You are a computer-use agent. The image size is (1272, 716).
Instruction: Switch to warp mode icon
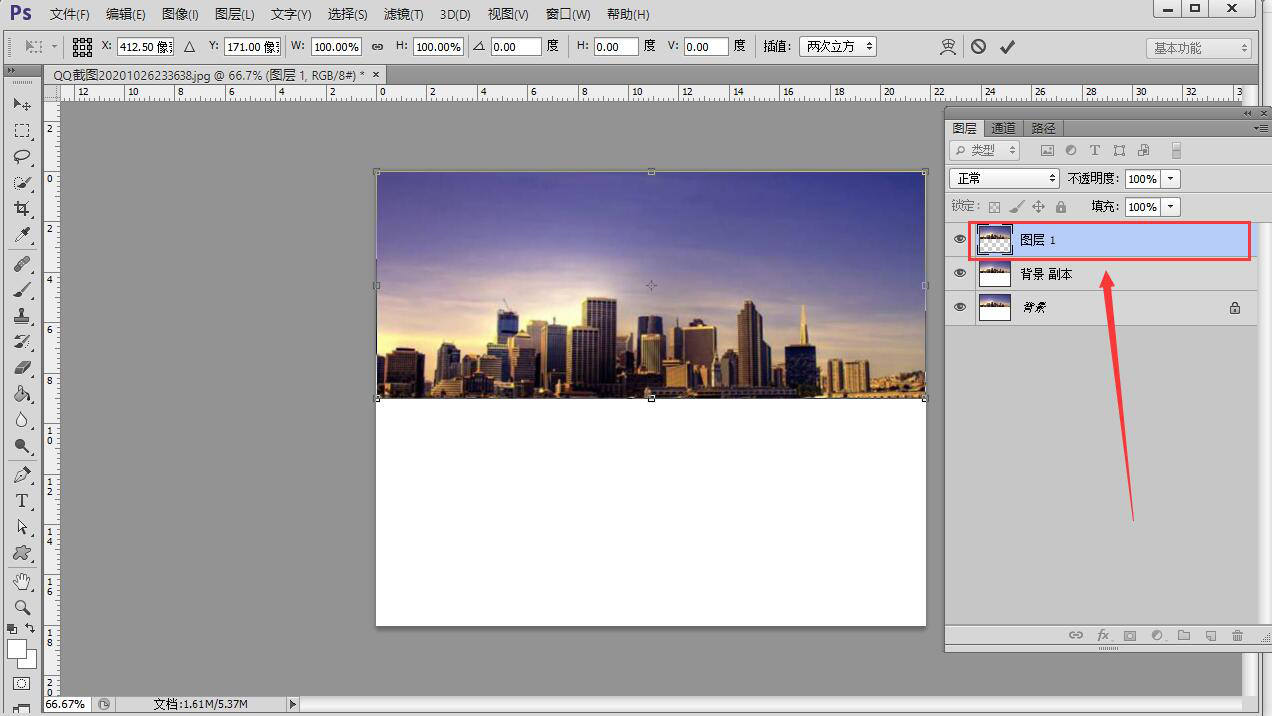(x=947, y=47)
